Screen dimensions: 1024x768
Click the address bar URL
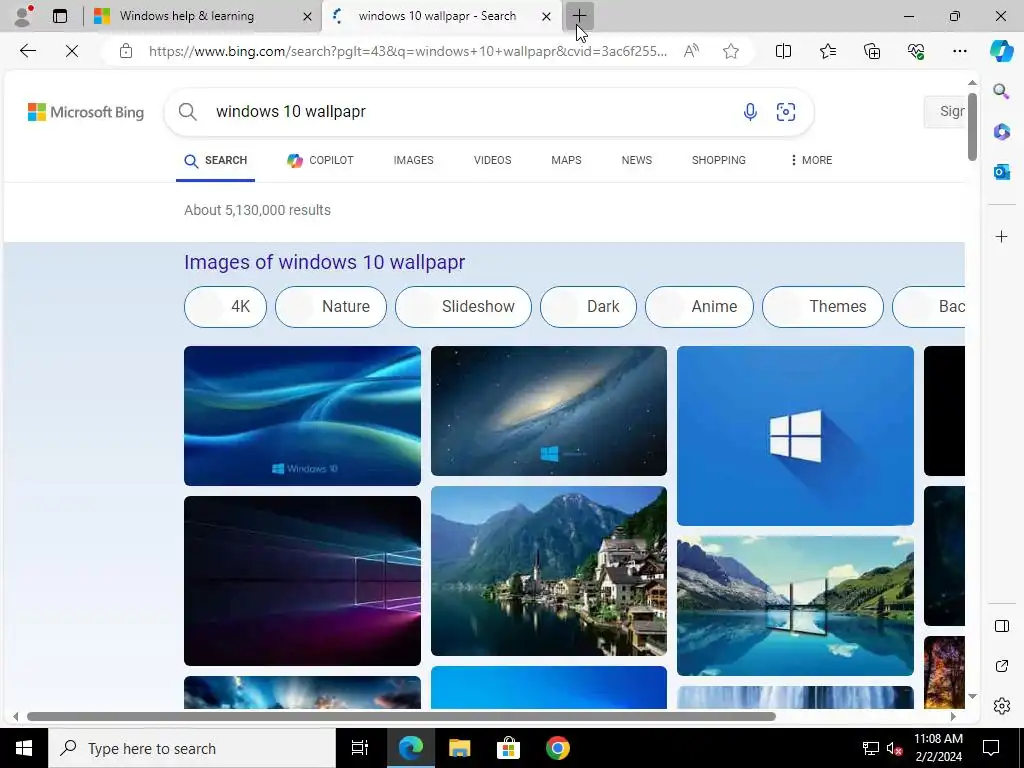[408, 51]
